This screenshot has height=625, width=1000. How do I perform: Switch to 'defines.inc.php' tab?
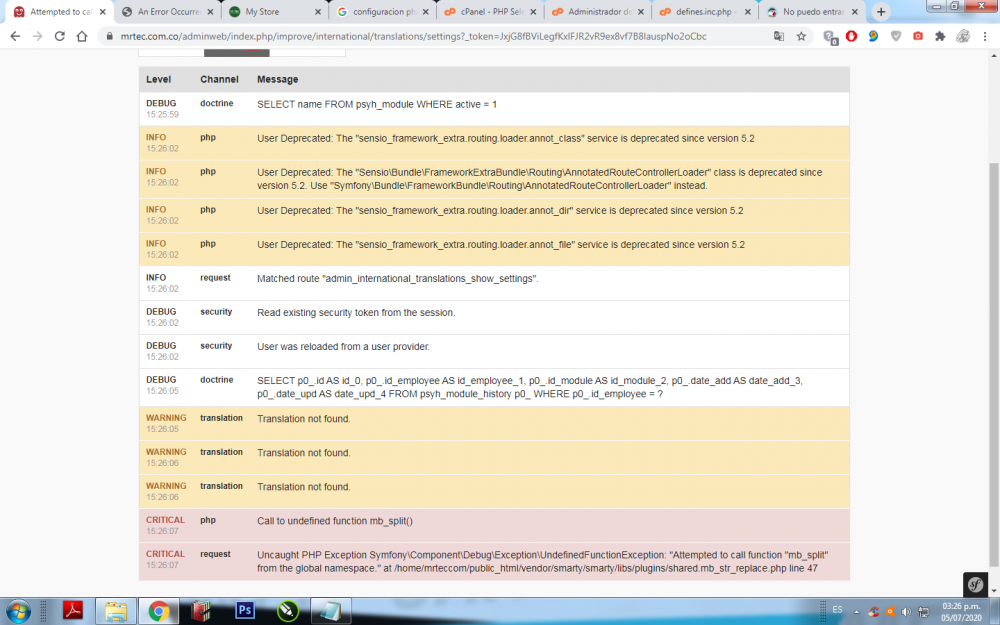706,11
